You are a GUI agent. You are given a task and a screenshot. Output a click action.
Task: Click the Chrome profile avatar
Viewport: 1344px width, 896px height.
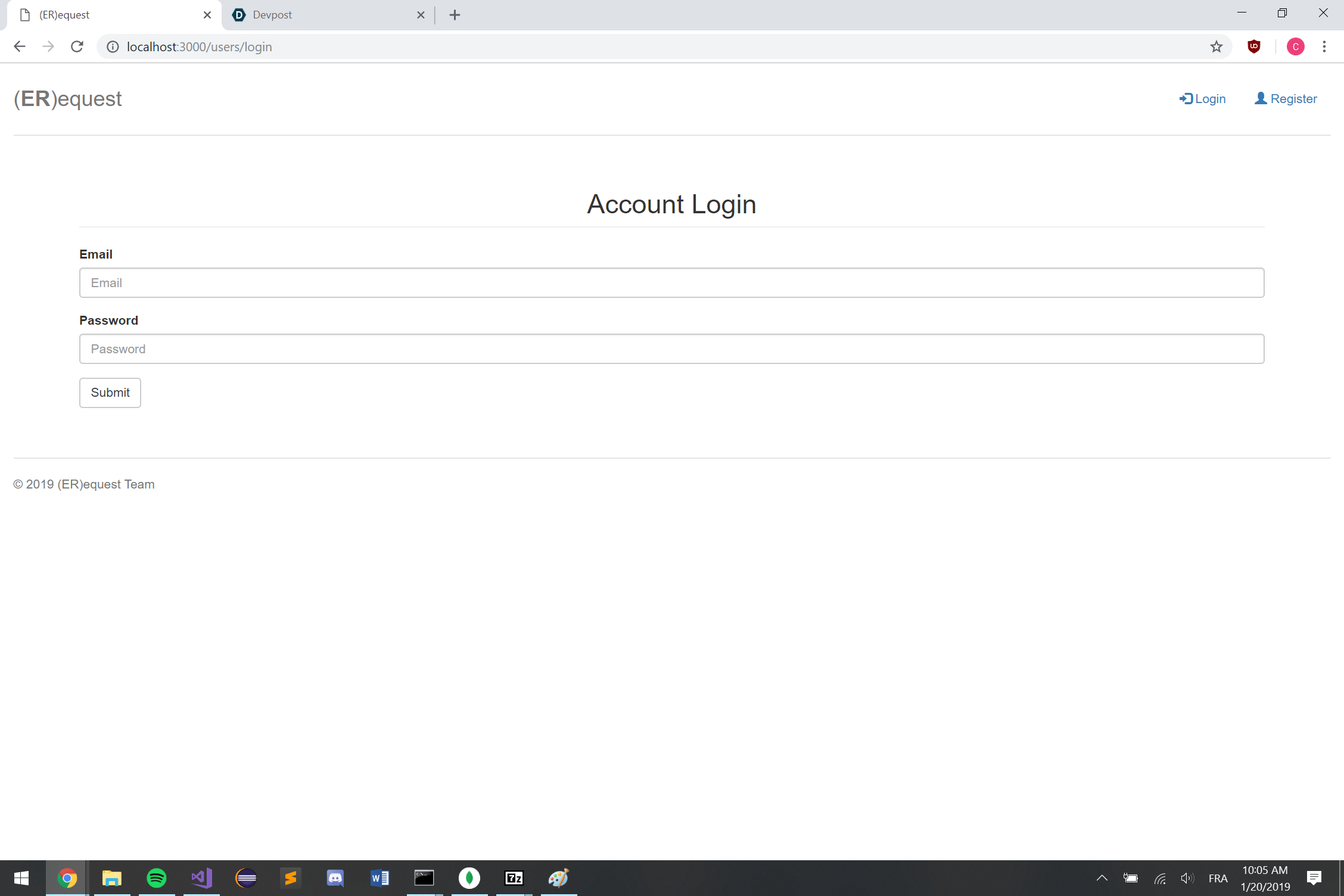coord(1295,46)
